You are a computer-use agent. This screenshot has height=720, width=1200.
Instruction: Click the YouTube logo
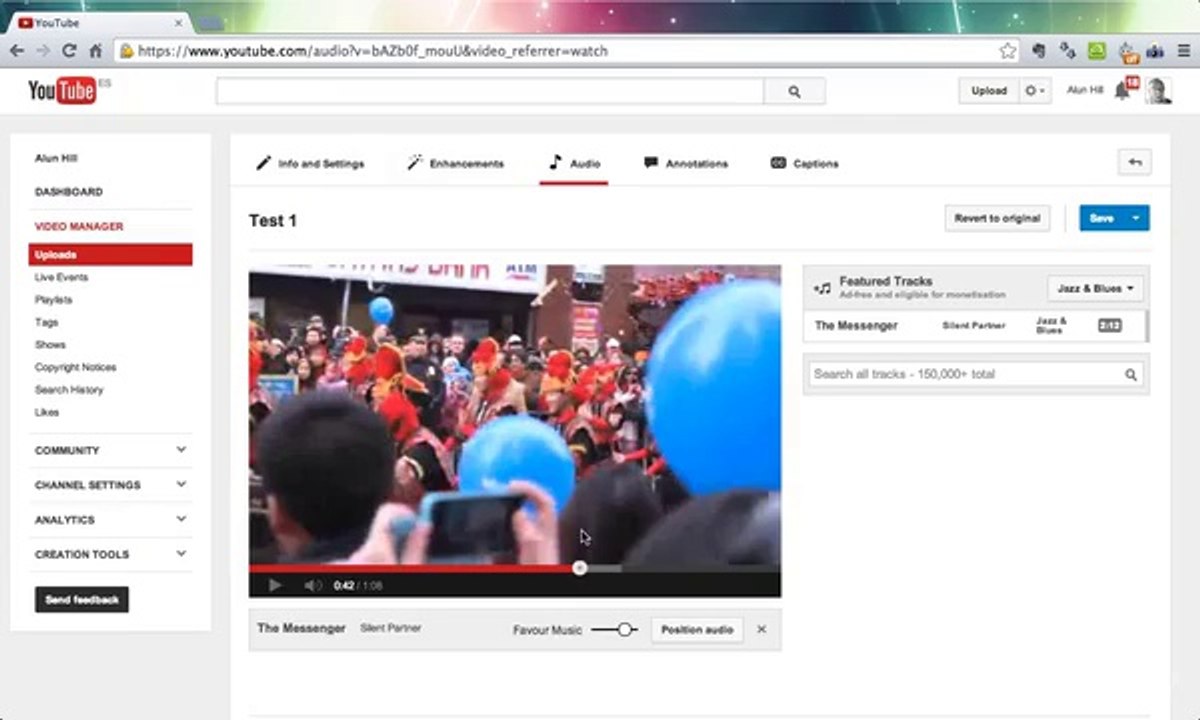[62, 91]
